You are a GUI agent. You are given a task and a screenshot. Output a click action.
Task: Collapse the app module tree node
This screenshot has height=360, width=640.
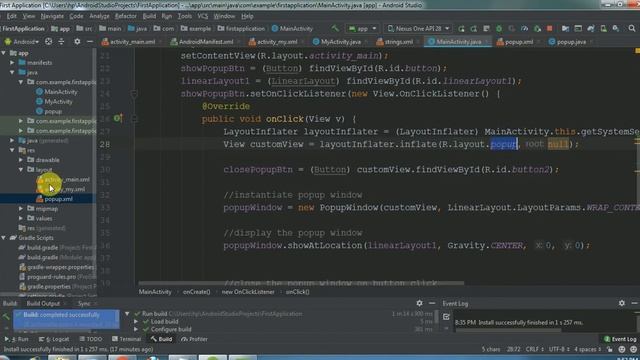4,53
